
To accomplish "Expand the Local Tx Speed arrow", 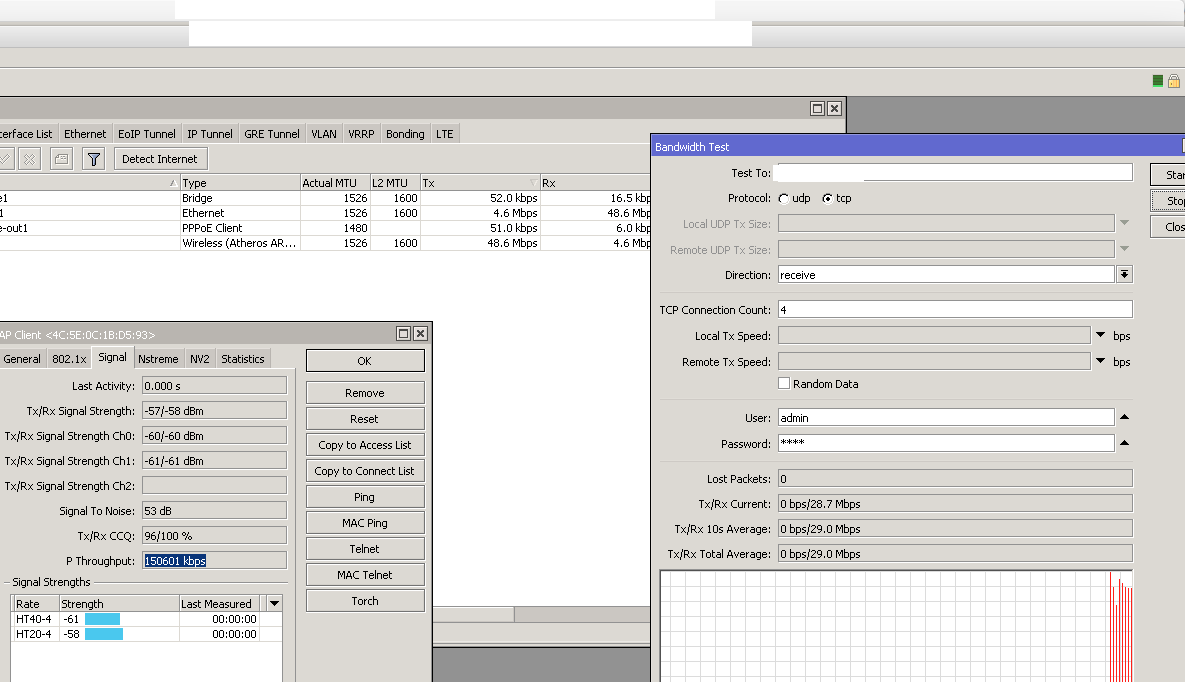I will point(1100,335).
